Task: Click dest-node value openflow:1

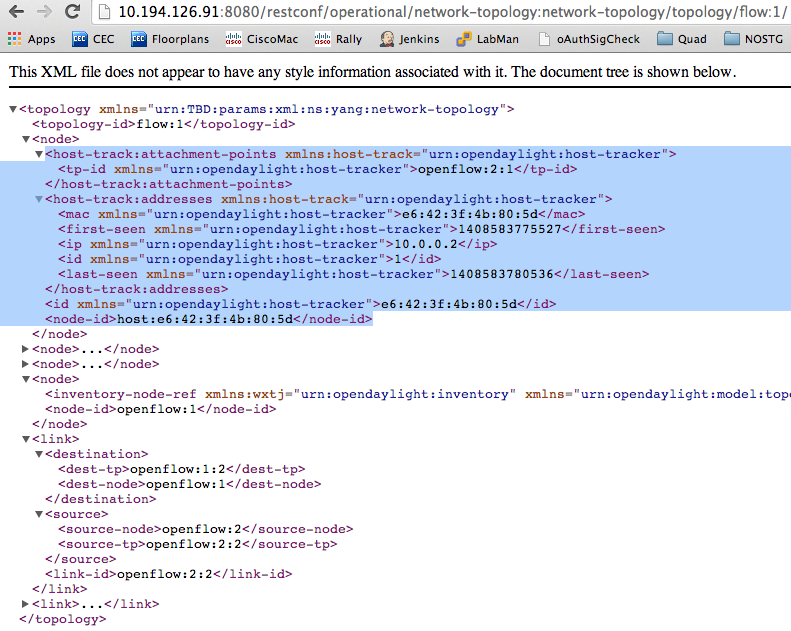Action: (x=185, y=484)
